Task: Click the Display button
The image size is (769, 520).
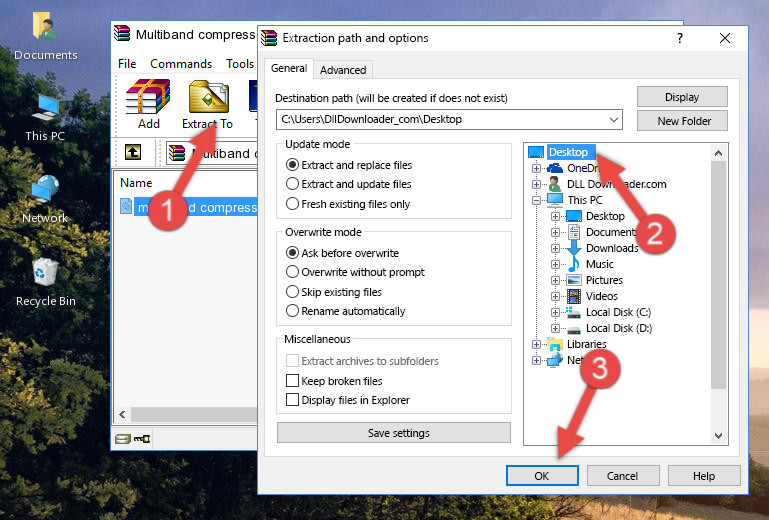Action: click(x=682, y=97)
